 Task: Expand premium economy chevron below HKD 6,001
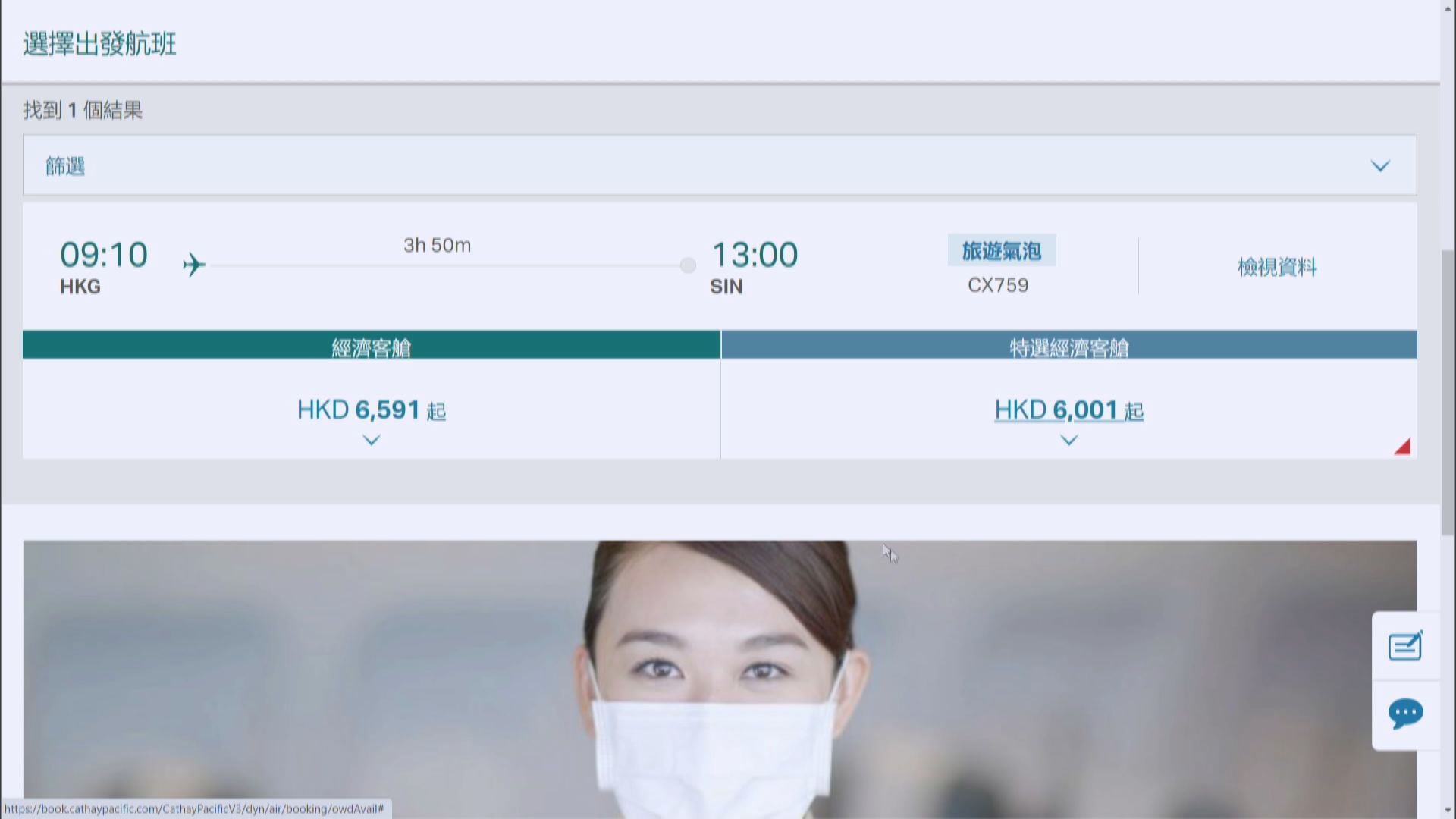click(1068, 440)
